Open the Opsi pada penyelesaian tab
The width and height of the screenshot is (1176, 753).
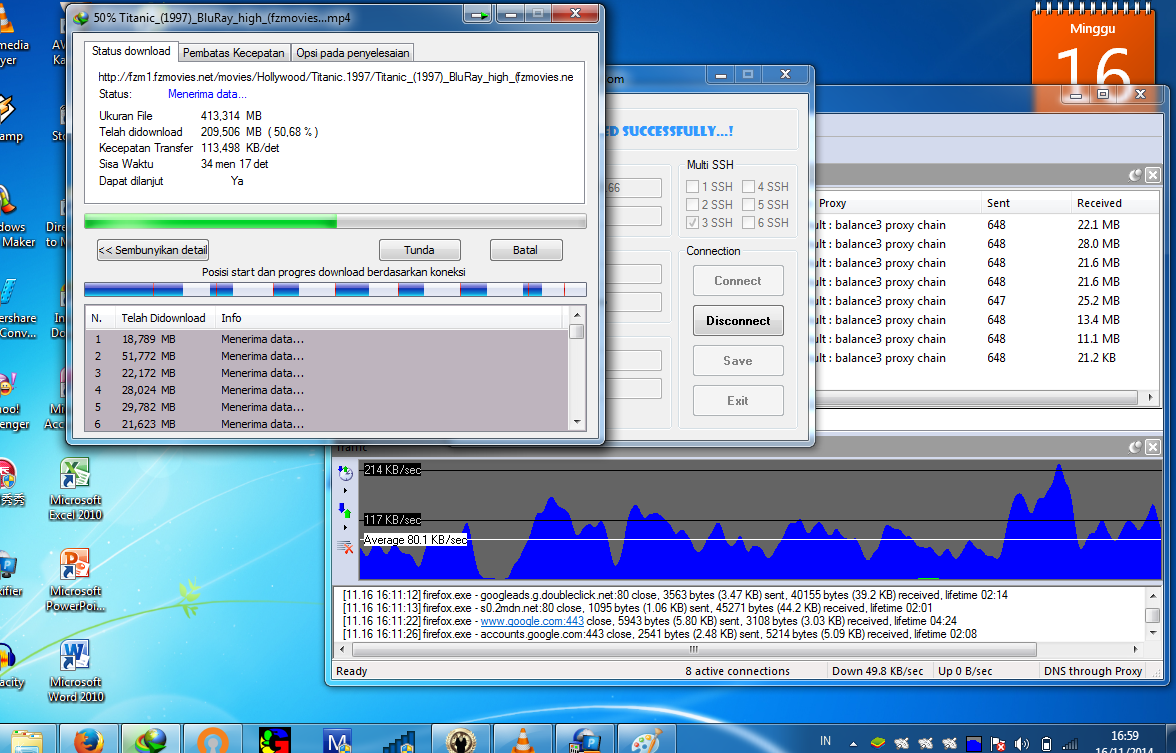click(x=352, y=52)
